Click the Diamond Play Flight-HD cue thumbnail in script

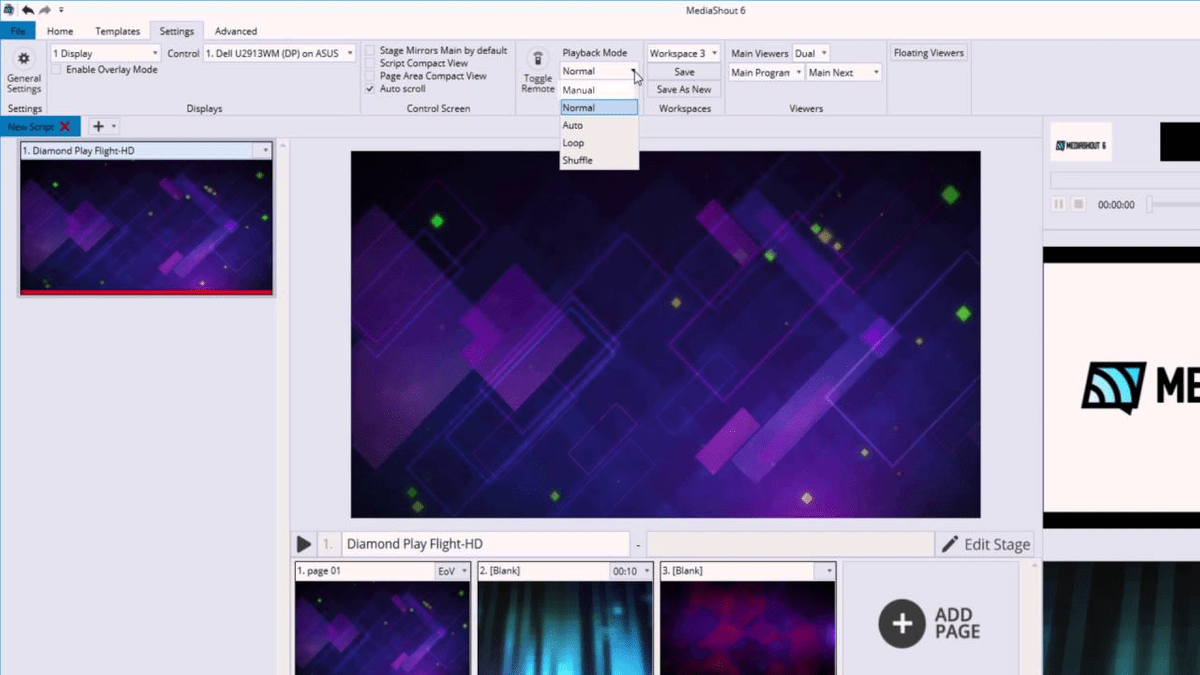[x=146, y=226]
